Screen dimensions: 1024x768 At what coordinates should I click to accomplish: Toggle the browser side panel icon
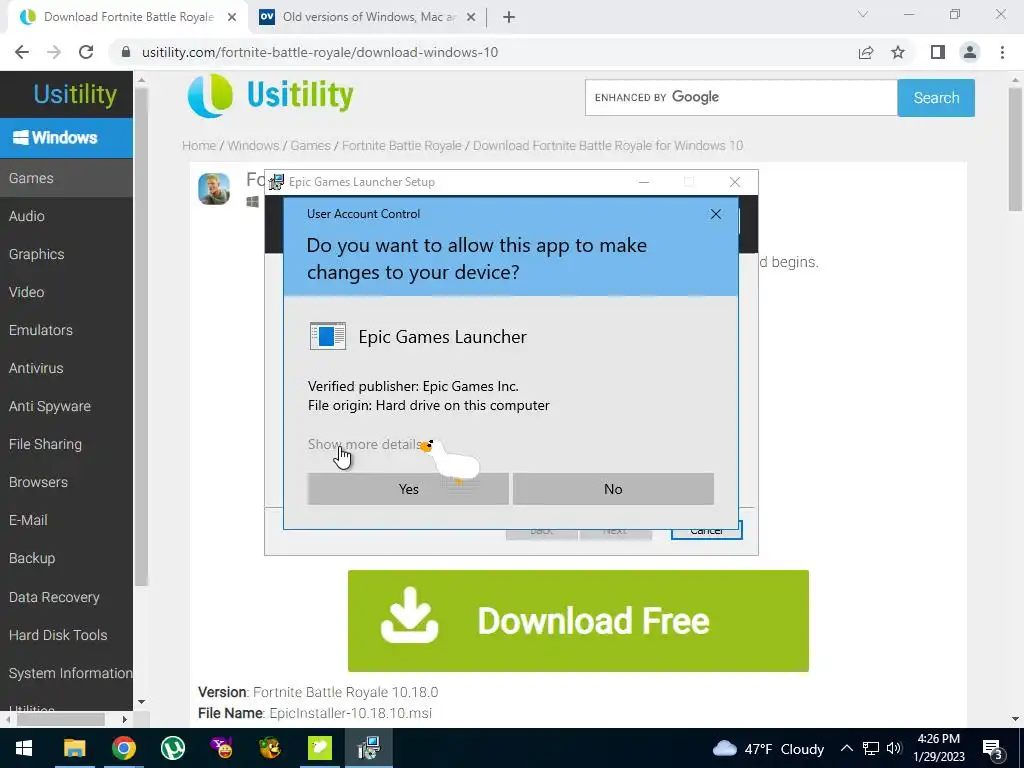click(x=938, y=52)
